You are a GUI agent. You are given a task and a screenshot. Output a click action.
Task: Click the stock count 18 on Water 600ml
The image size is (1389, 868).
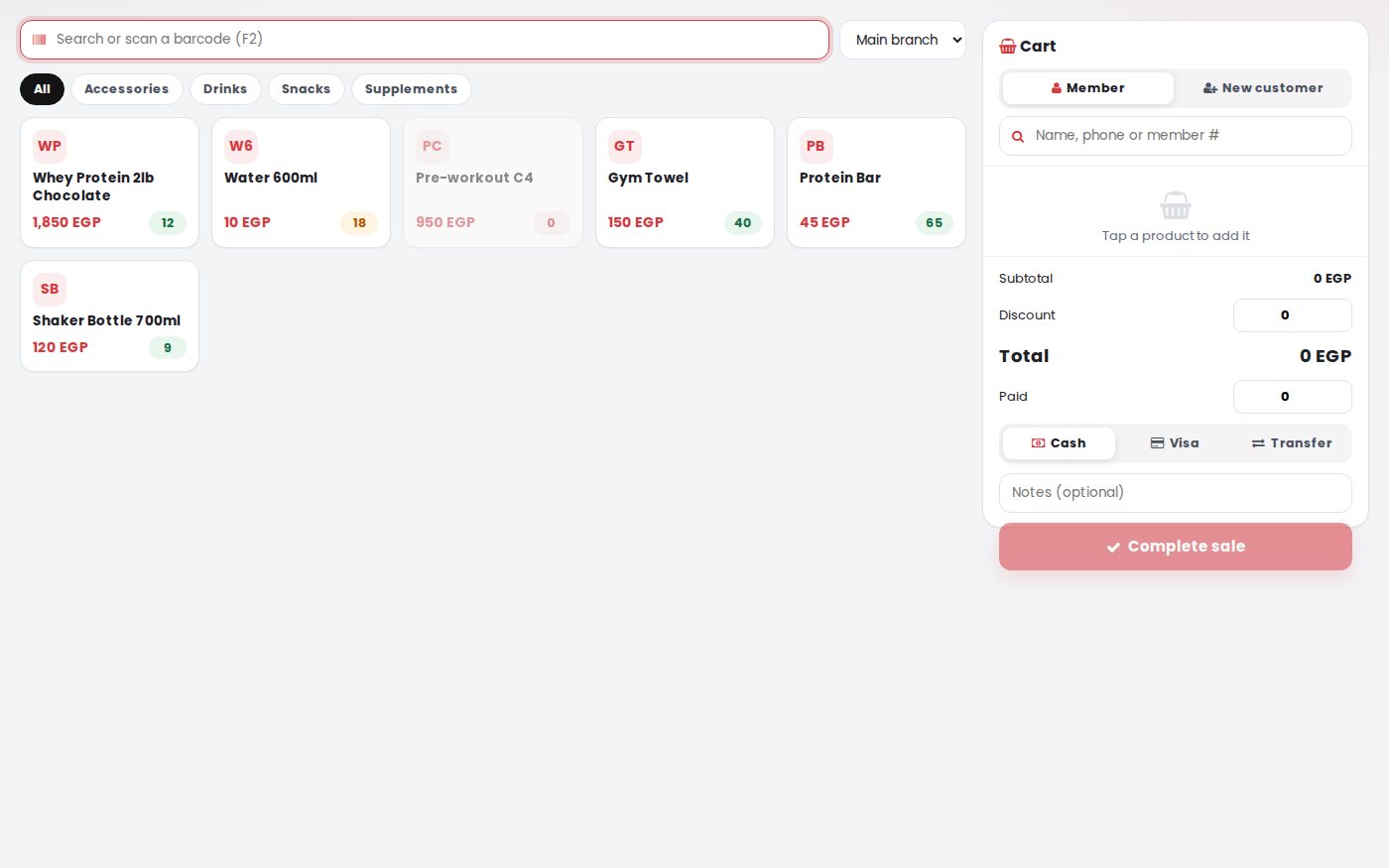tap(359, 223)
